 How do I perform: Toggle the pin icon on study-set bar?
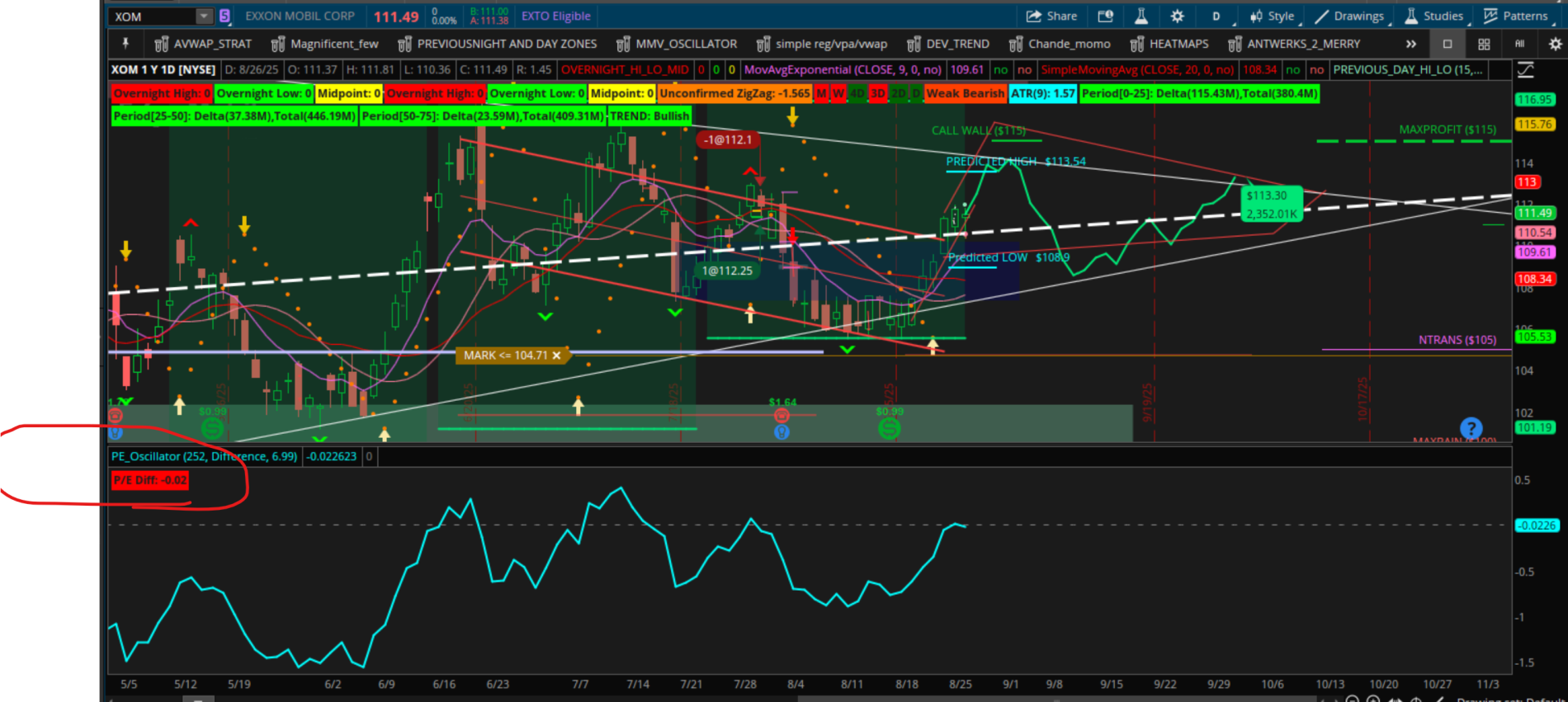[x=125, y=44]
